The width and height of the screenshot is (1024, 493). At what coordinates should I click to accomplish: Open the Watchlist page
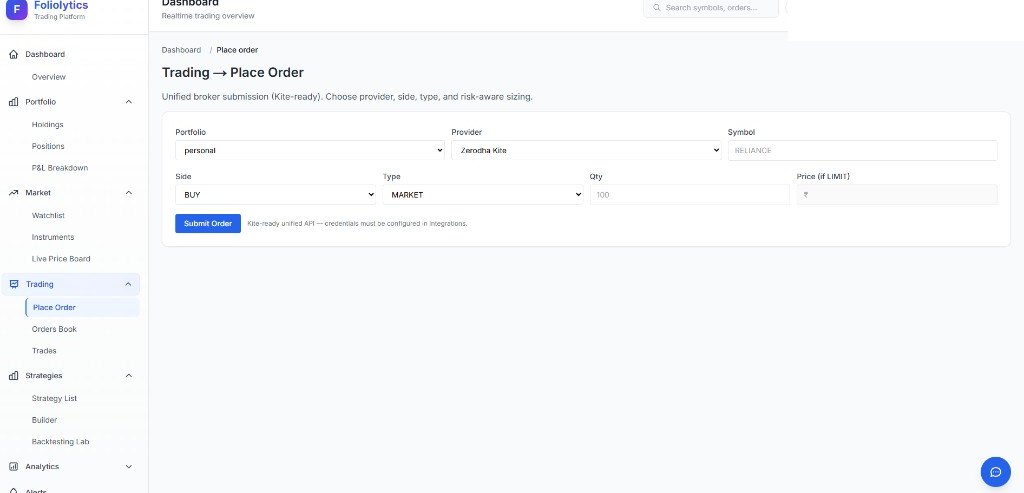pos(48,215)
